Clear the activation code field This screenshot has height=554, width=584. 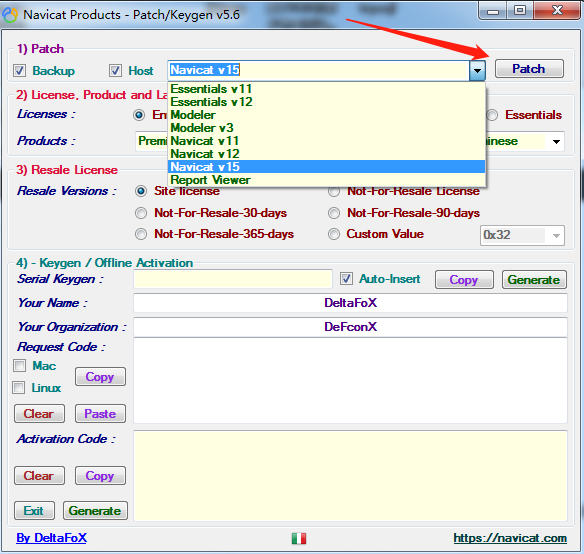[x=39, y=476]
